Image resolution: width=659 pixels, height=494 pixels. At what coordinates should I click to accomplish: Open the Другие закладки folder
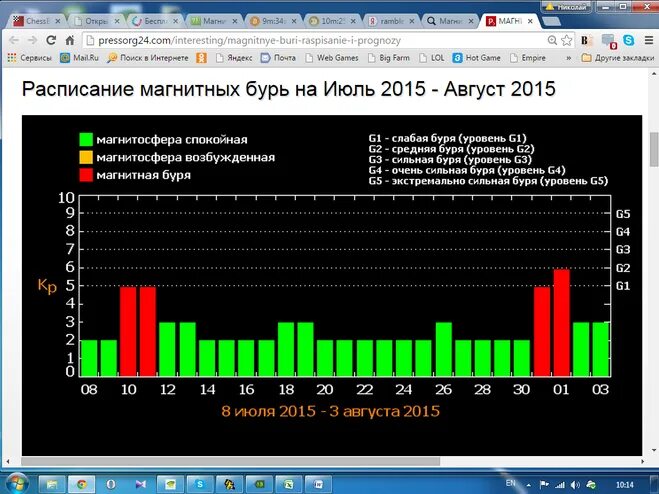pos(617,58)
